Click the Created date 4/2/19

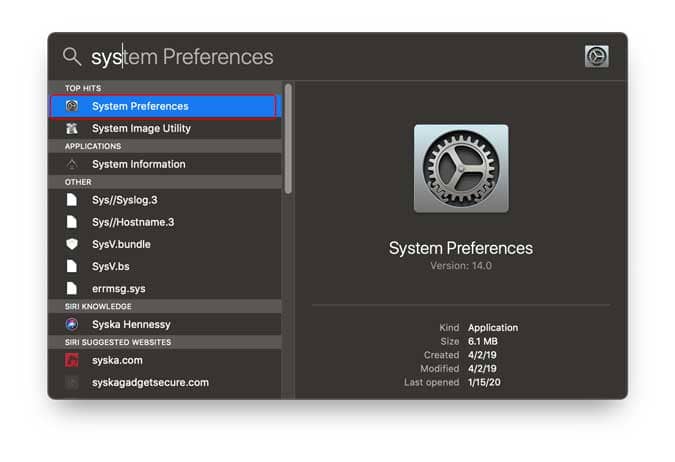482,355
